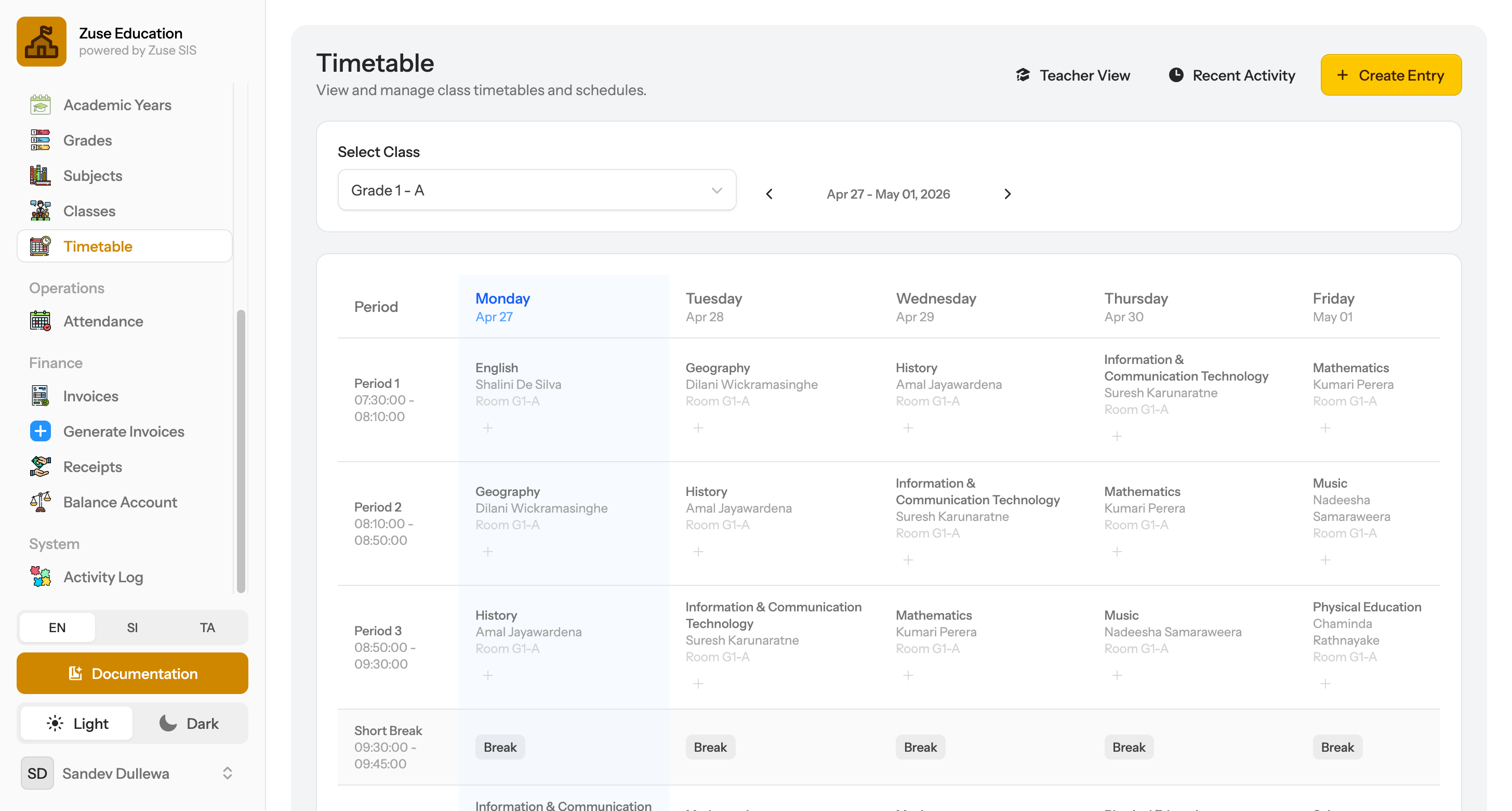1512x811 pixels.
Task: Add entry to Tuesday Period 2
Action: tap(698, 552)
